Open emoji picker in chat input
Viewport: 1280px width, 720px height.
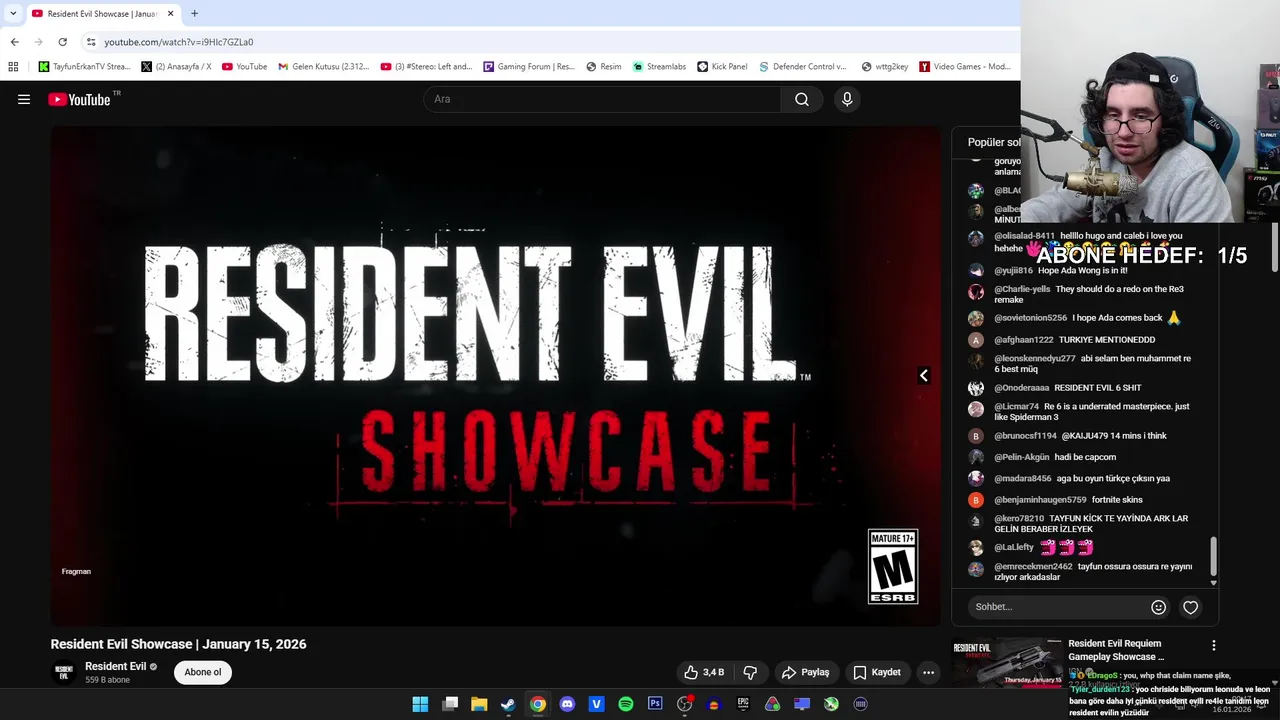pos(1158,607)
